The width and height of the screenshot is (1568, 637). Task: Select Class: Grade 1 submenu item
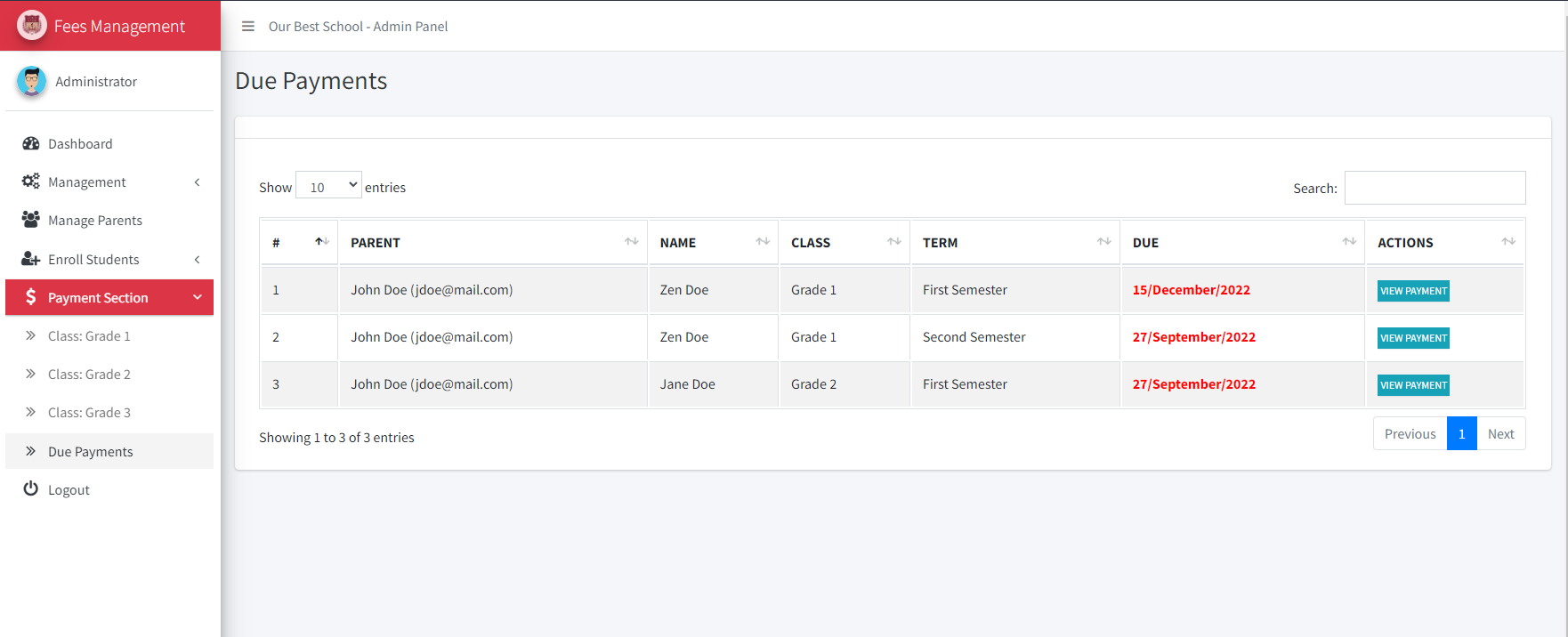109,335
